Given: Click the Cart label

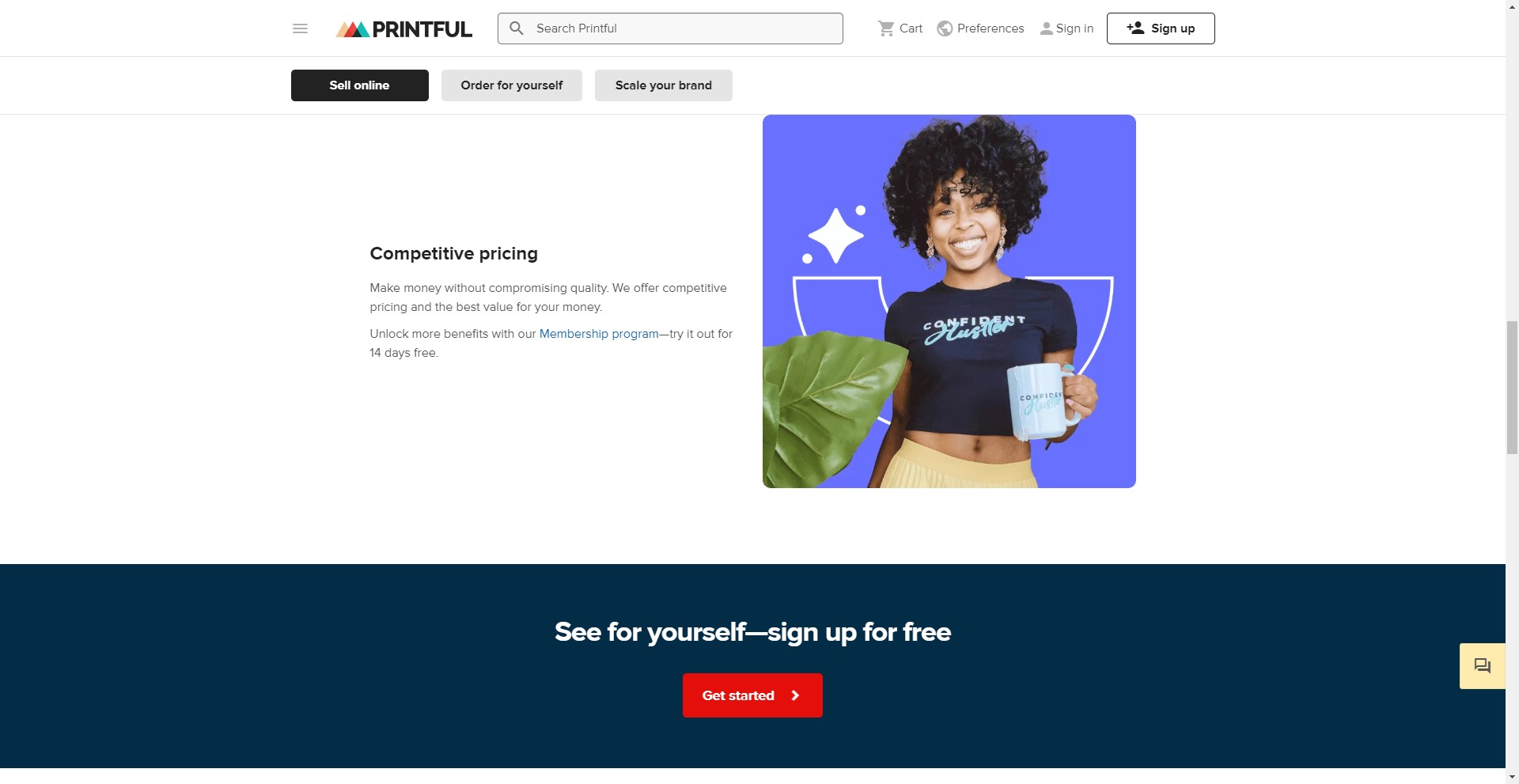Looking at the screenshot, I should 911,28.
